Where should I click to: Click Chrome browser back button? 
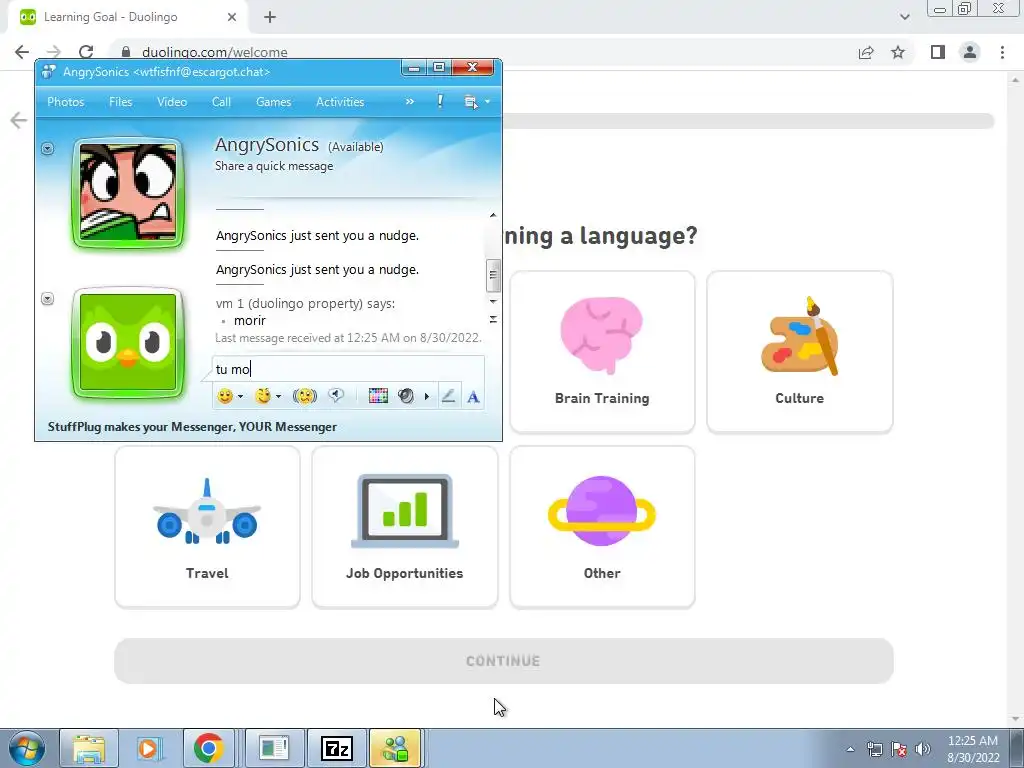point(22,52)
